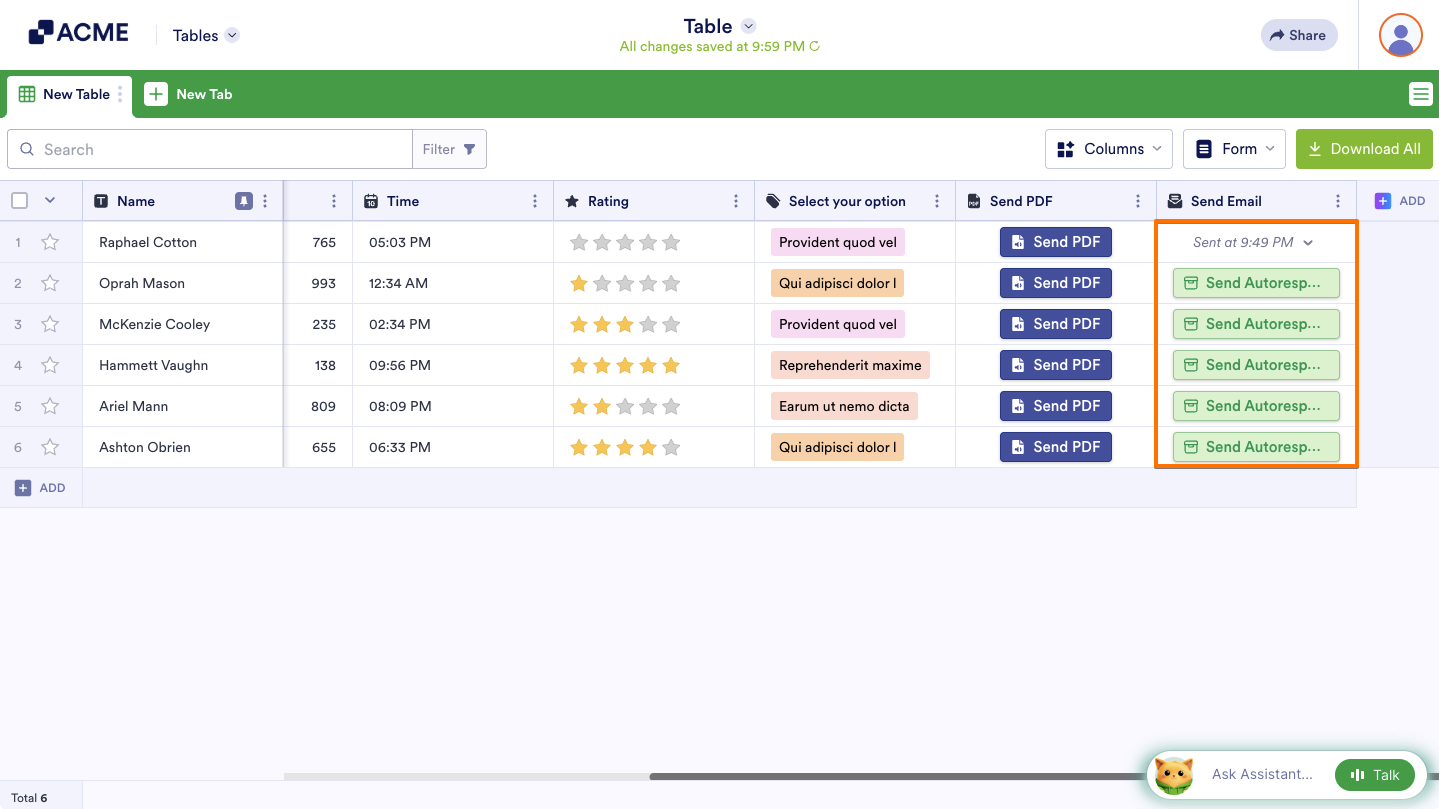The height and width of the screenshot is (809, 1439).
Task: Expand the Sent at 9:49 PM chevron
Action: pyautogui.click(x=1308, y=243)
